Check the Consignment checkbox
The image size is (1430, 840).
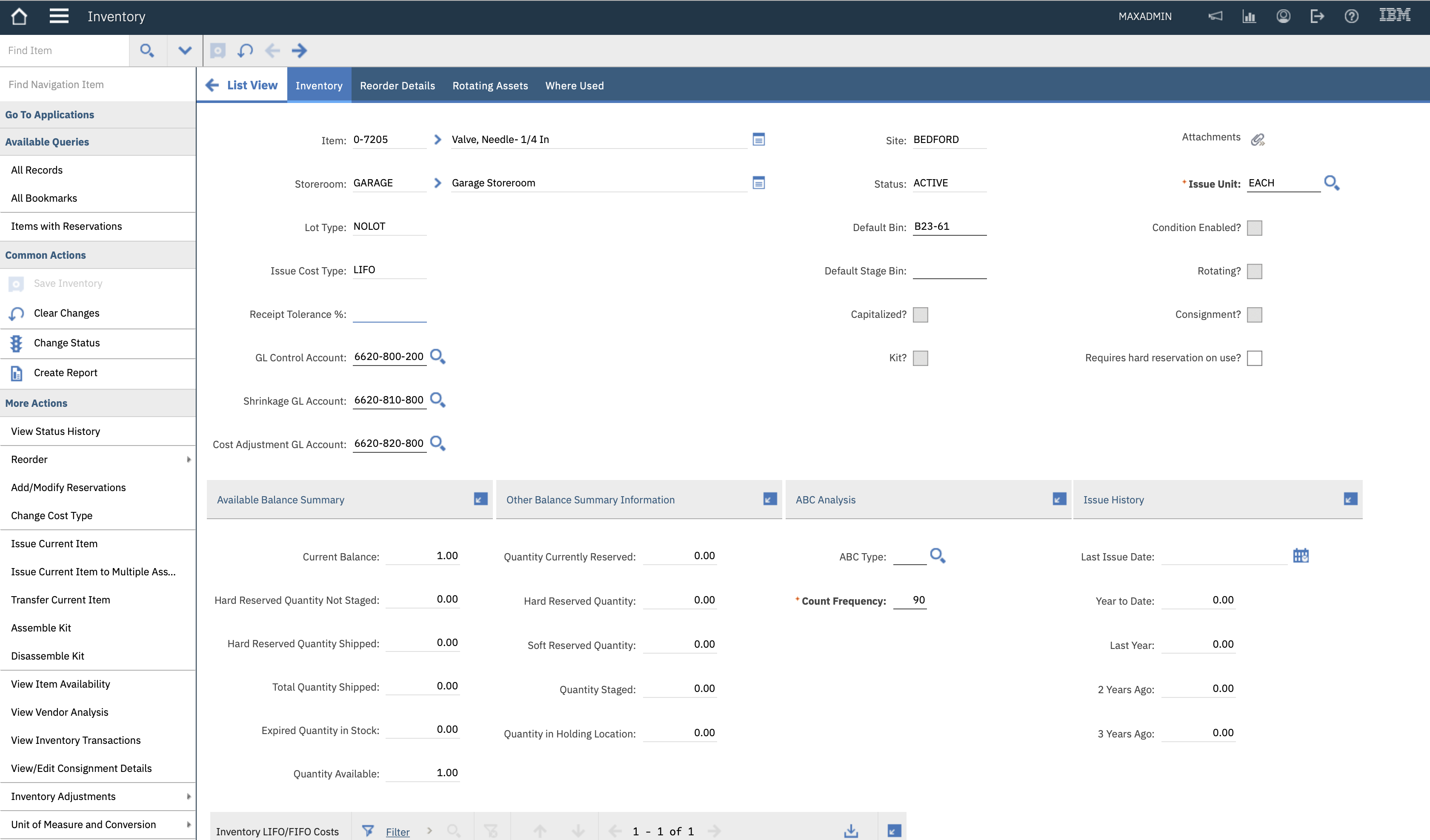tap(1254, 314)
